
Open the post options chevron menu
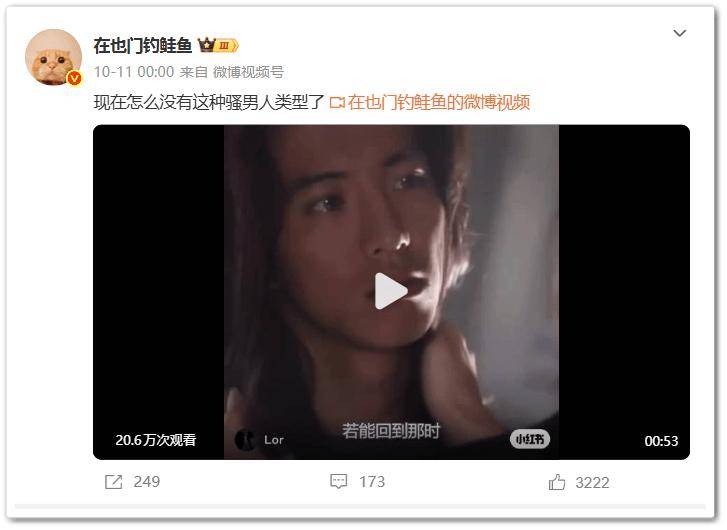click(x=679, y=33)
